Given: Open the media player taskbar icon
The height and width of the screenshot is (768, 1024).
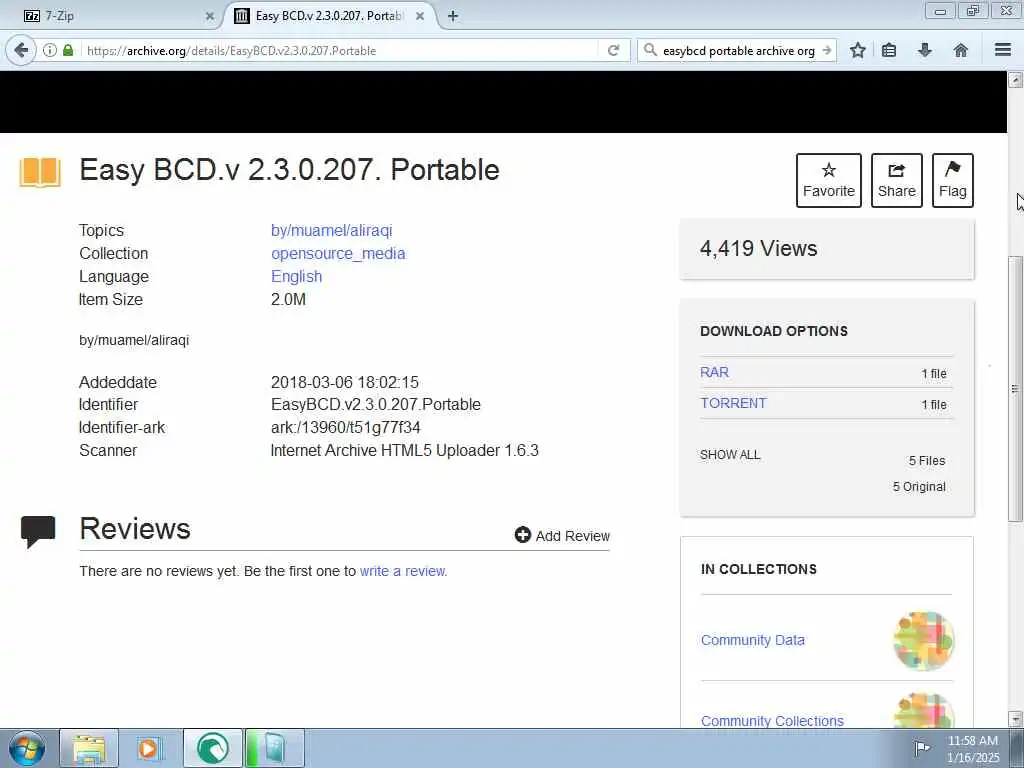Looking at the screenshot, I should pyautogui.click(x=148, y=748).
